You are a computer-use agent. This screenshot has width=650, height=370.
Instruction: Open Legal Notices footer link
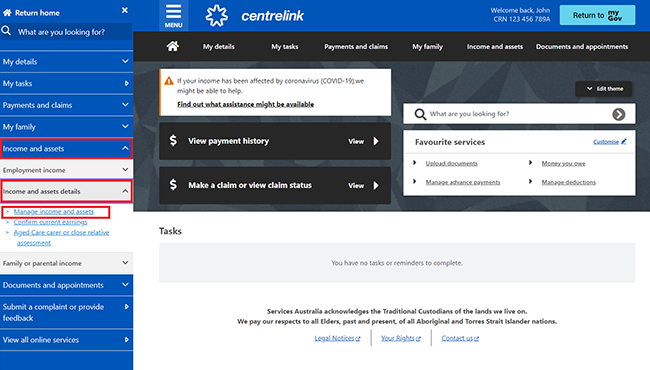click(x=337, y=338)
